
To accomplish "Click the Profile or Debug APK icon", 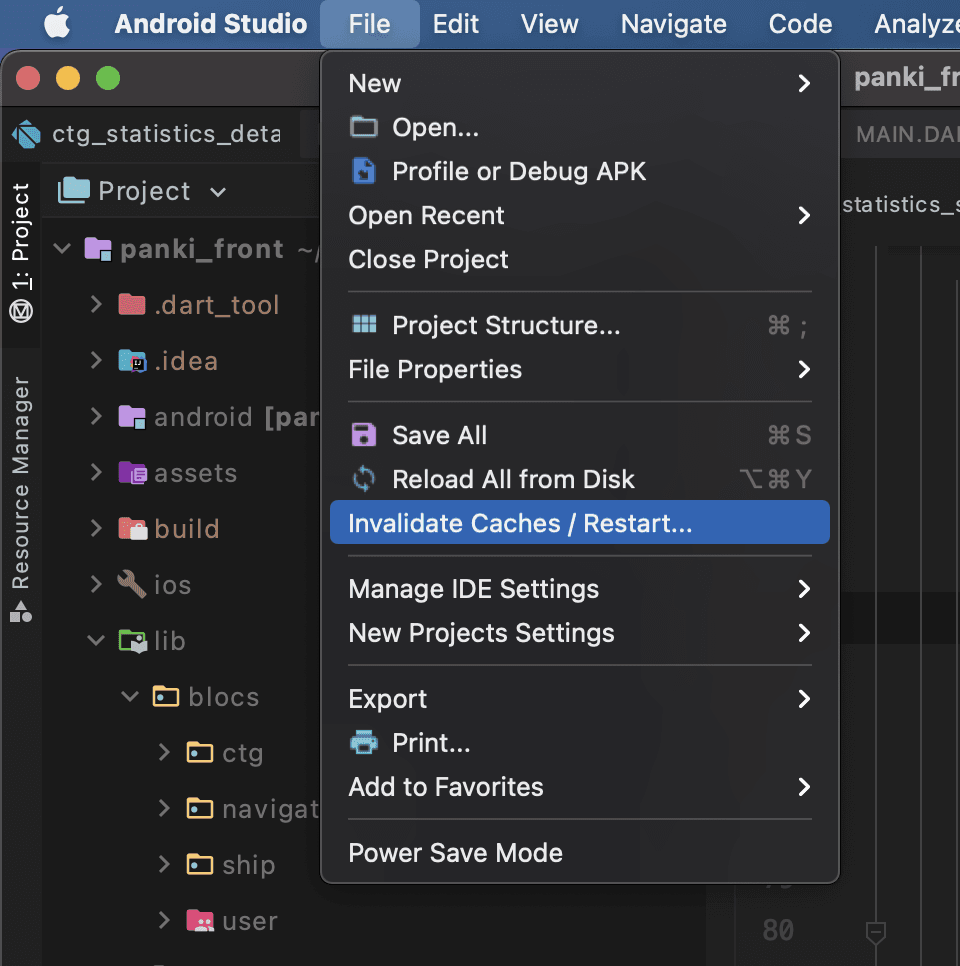I will click(x=364, y=172).
